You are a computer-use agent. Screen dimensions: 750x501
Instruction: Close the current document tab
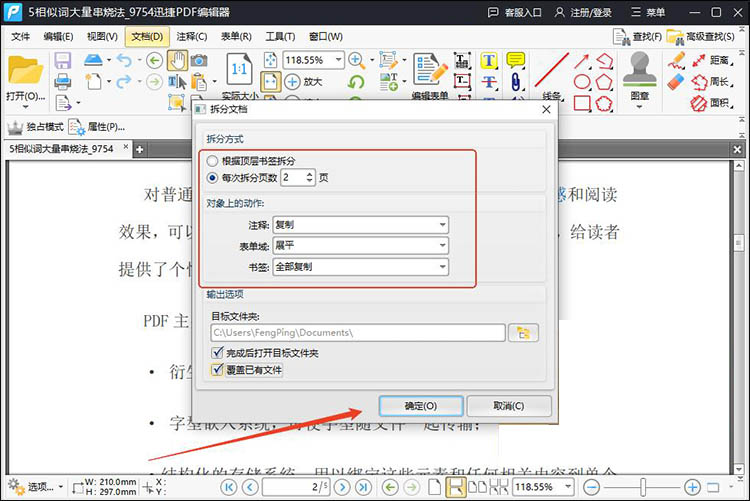[125, 146]
